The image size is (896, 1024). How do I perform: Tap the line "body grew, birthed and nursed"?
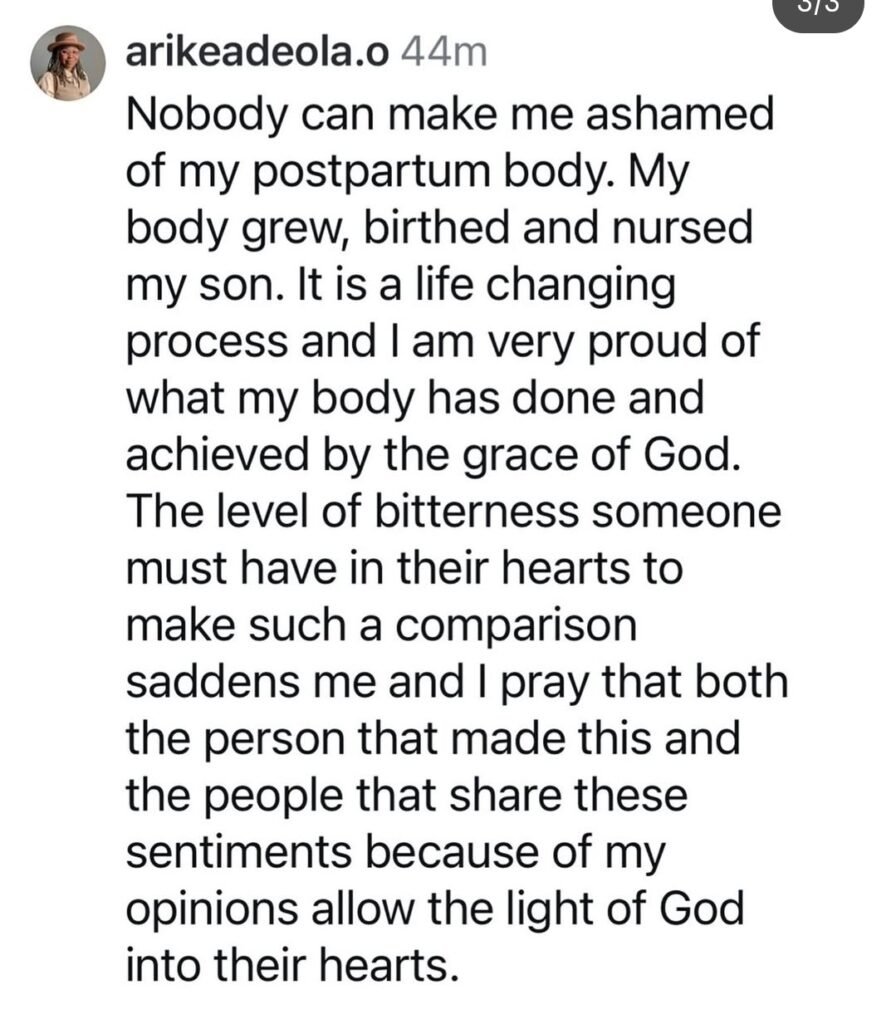tap(438, 231)
